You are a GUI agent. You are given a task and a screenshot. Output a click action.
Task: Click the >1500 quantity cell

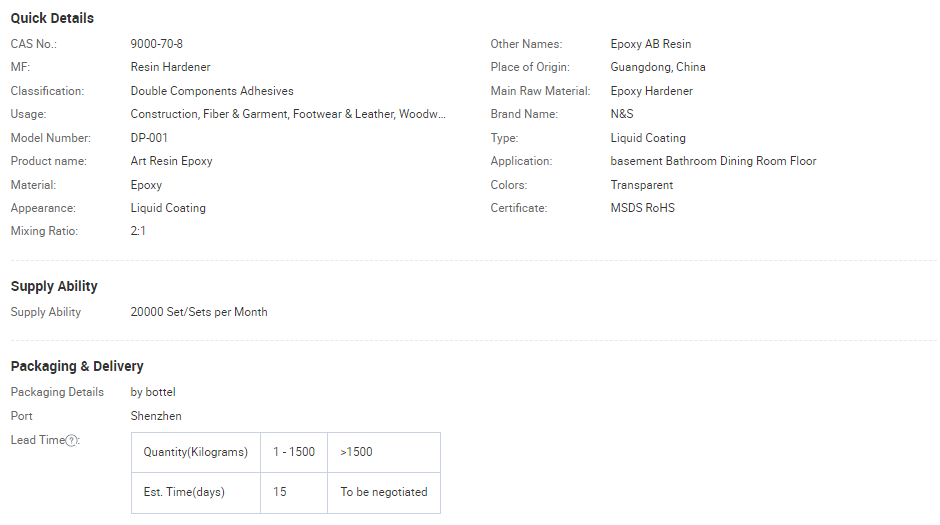[356, 452]
